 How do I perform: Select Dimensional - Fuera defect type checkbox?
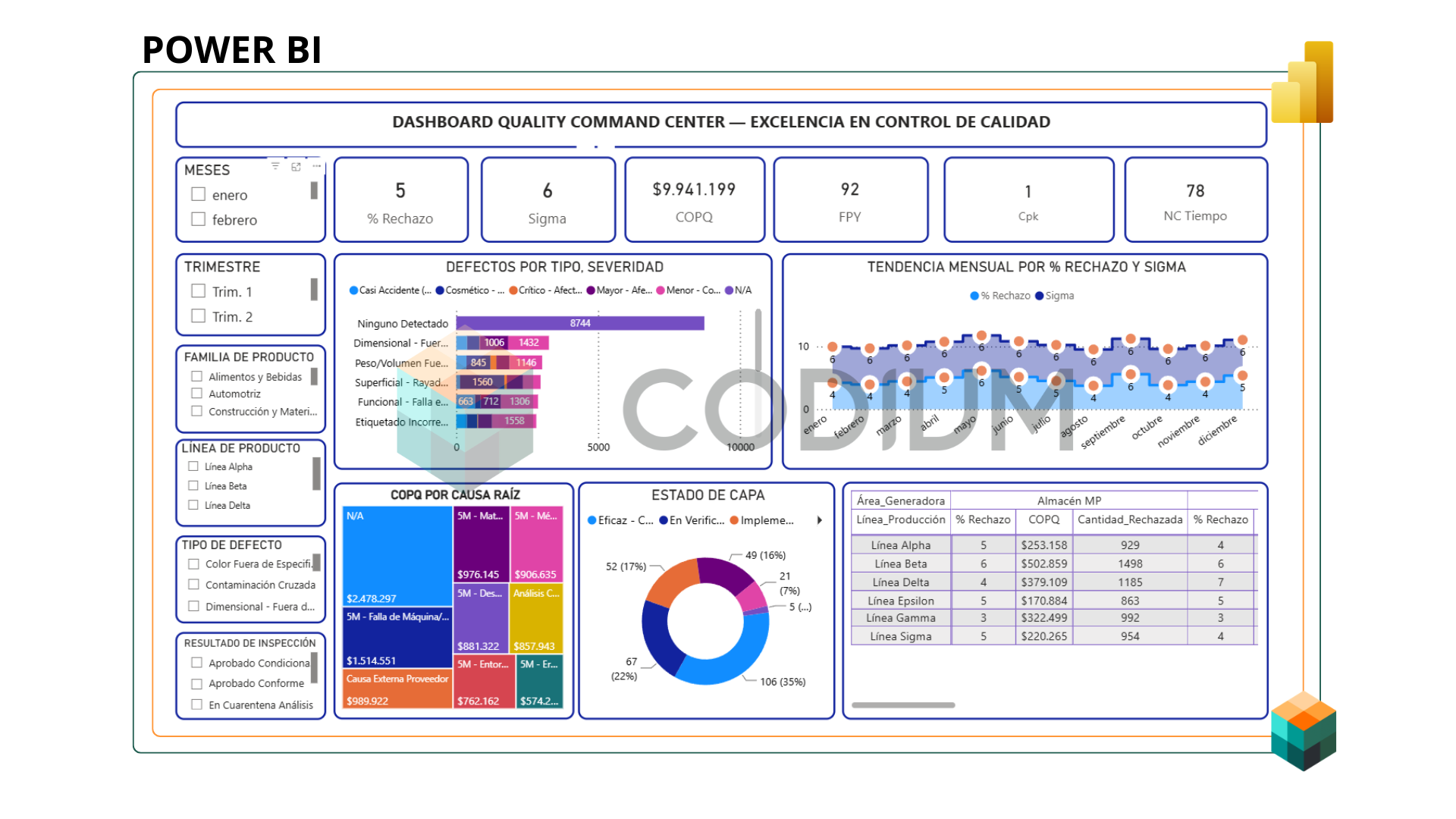[x=193, y=606]
